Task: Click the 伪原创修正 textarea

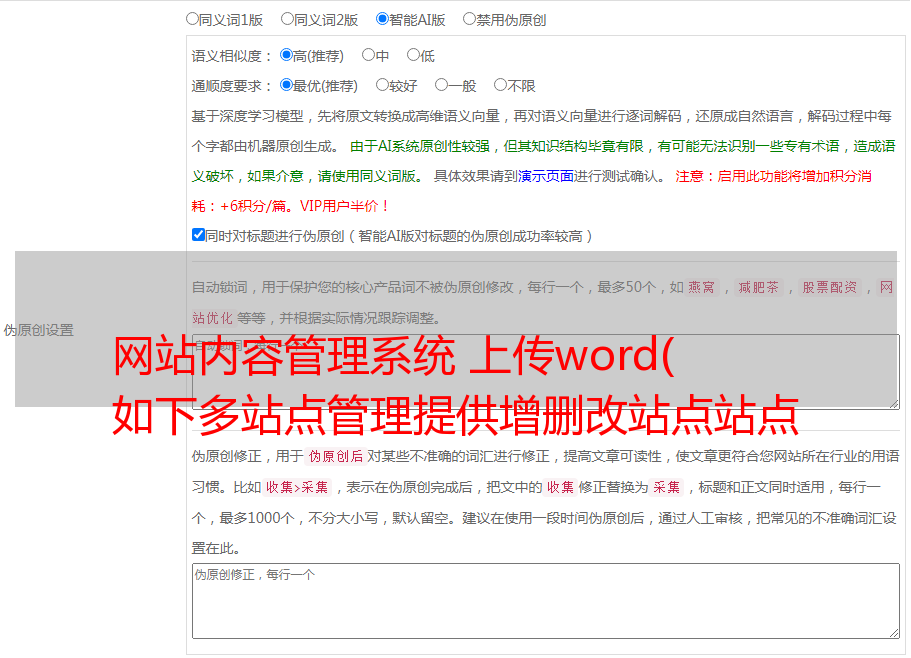Action: tap(546, 601)
